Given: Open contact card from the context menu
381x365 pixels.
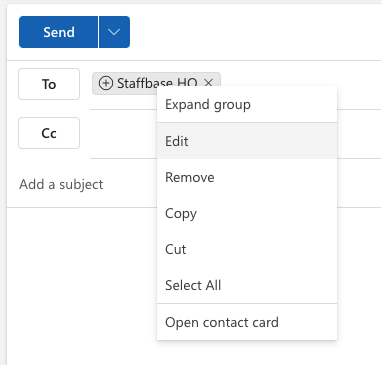Looking at the screenshot, I should 247,322.
